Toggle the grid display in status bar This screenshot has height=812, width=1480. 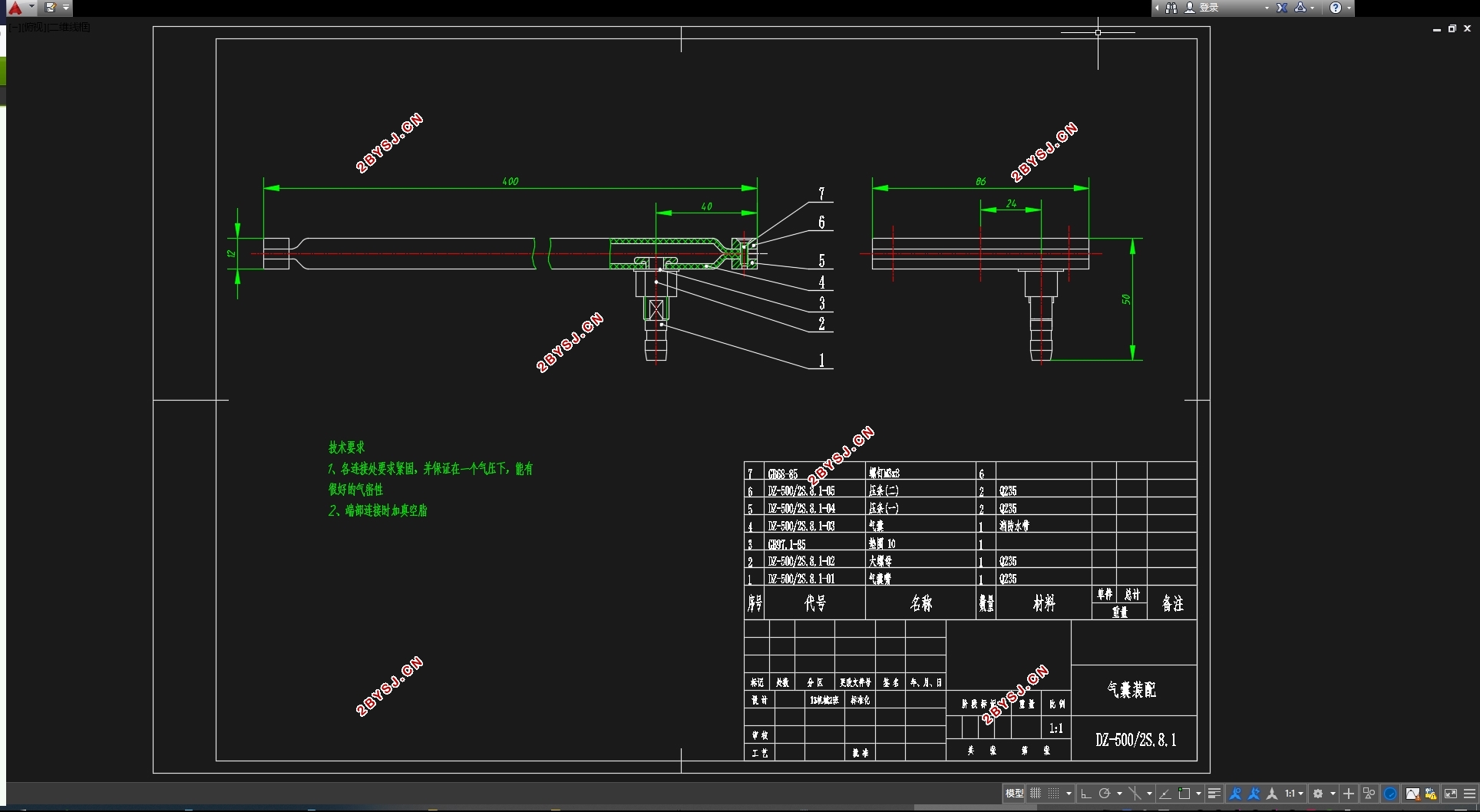click(x=1036, y=793)
